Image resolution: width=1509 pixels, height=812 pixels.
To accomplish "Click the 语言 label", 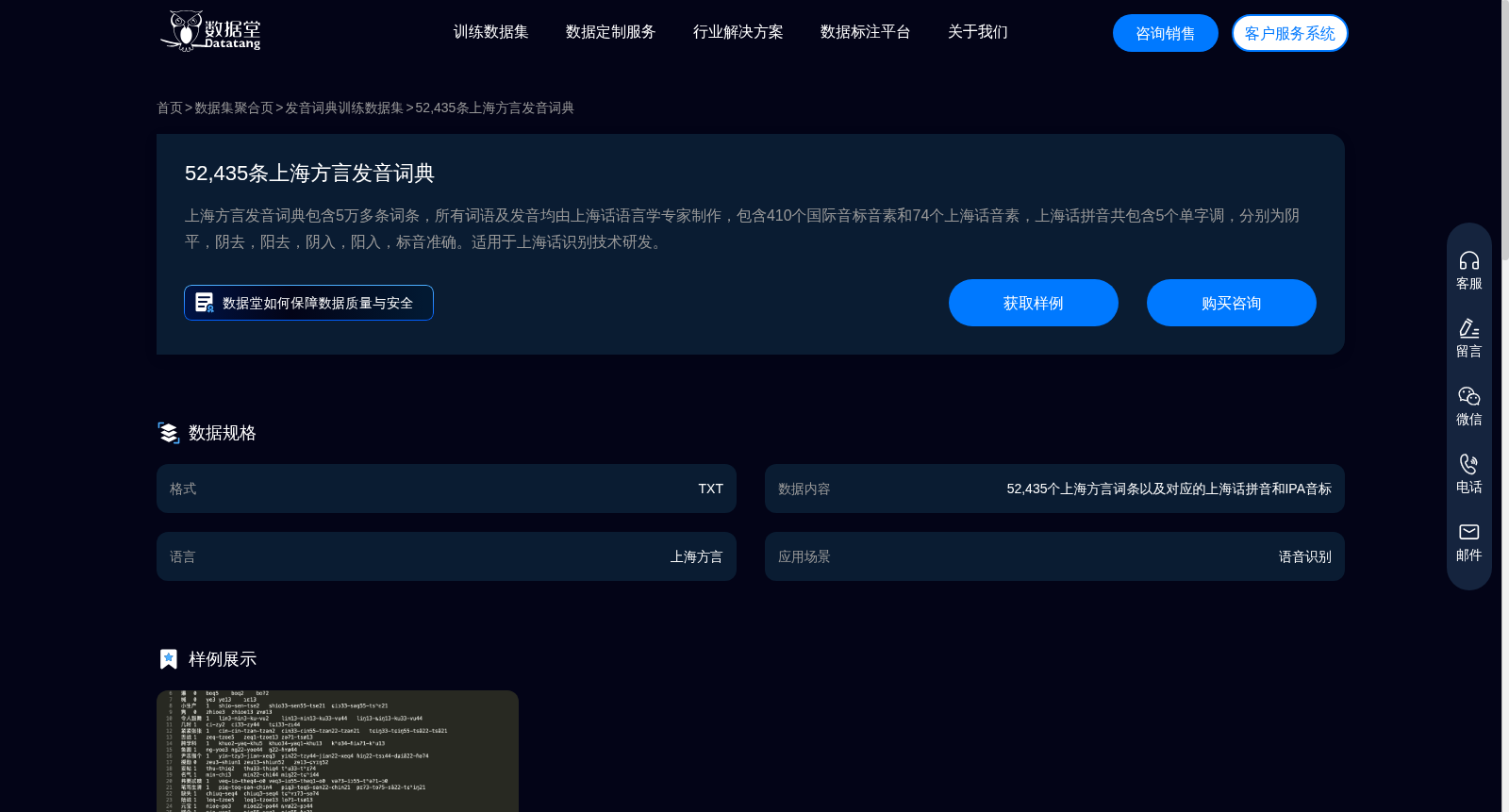I will coord(183,556).
